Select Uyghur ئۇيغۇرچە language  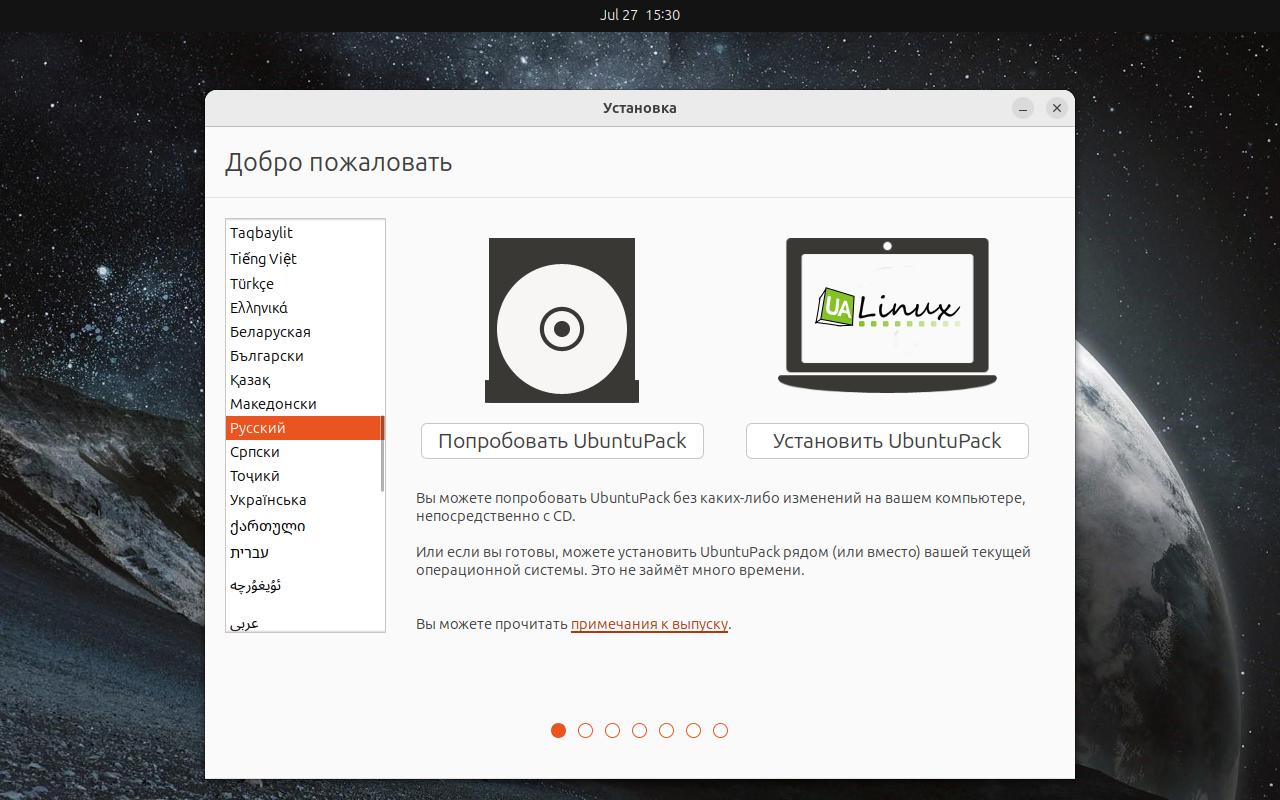click(x=305, y=586)
